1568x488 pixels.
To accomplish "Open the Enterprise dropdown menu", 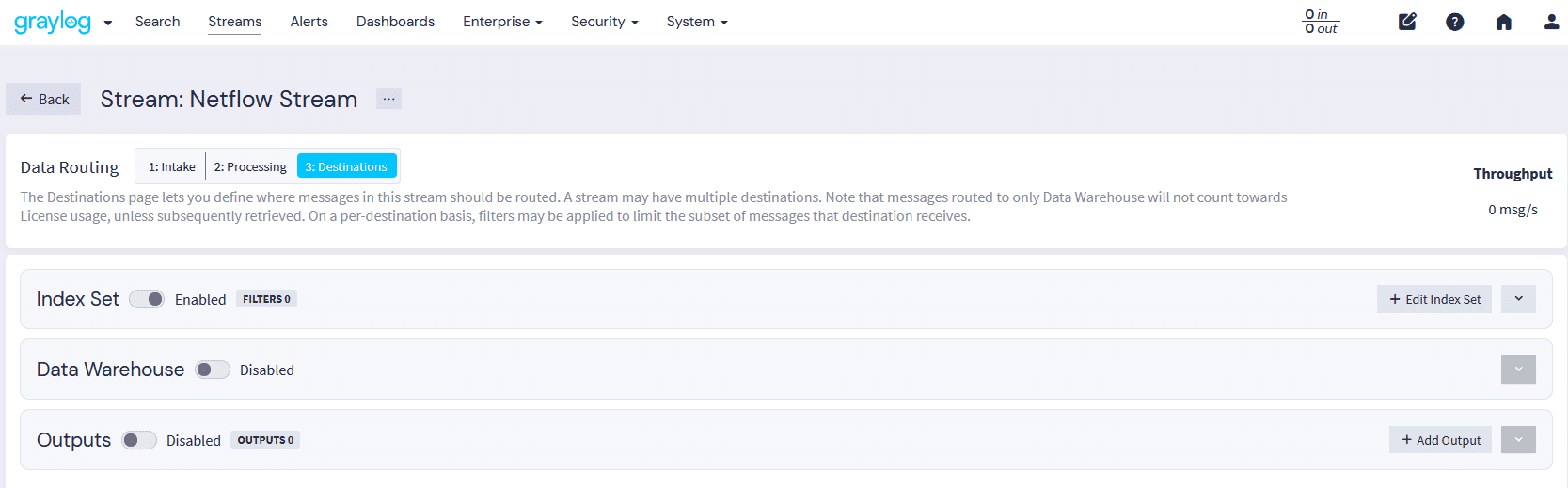I will point(502,22).
